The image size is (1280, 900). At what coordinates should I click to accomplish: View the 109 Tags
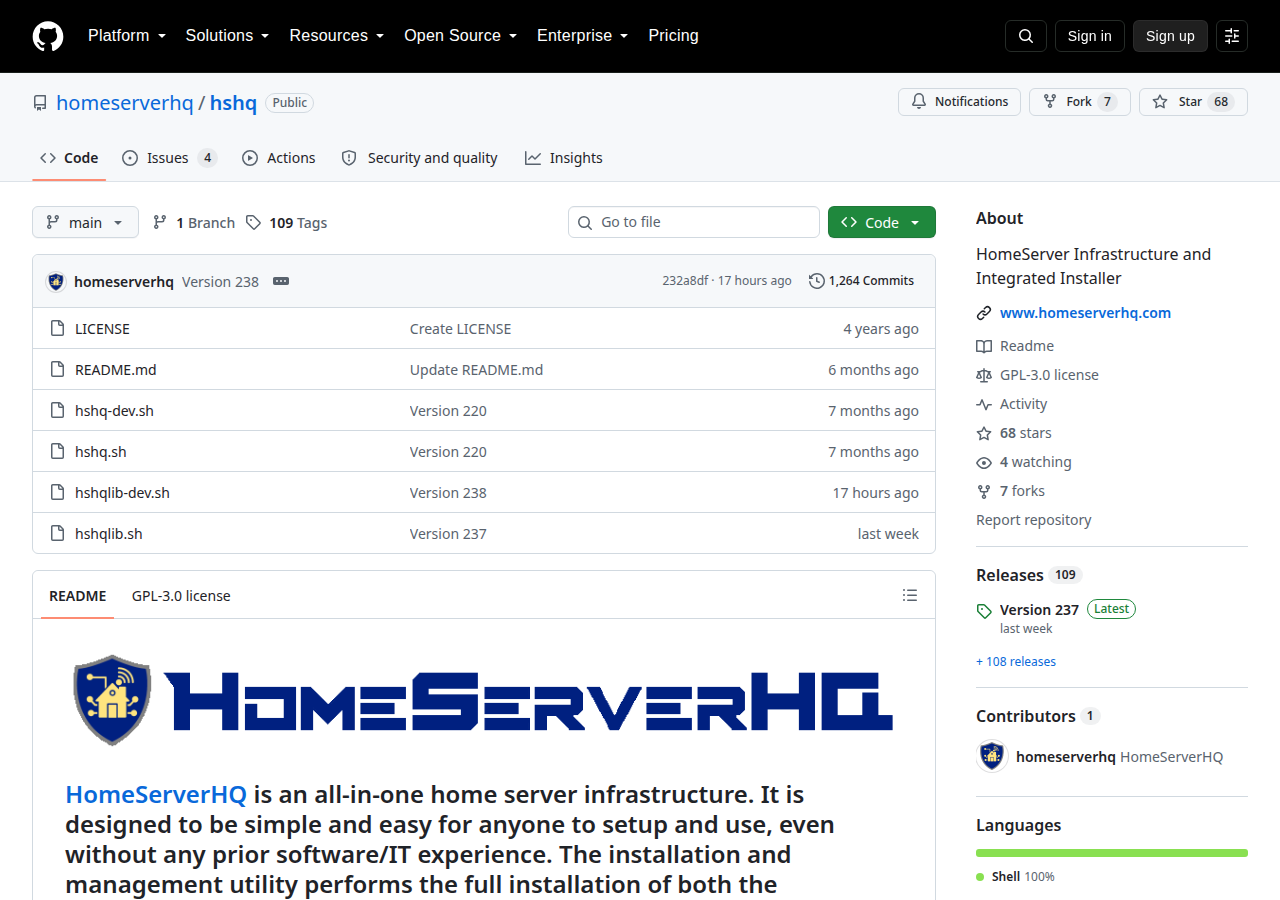click(287, 223)
